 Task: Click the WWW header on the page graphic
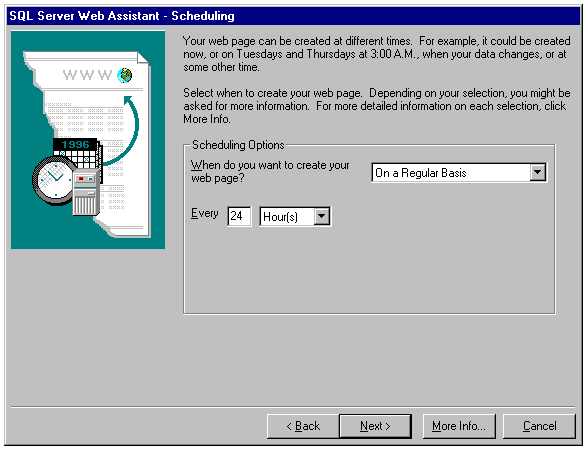87,75
